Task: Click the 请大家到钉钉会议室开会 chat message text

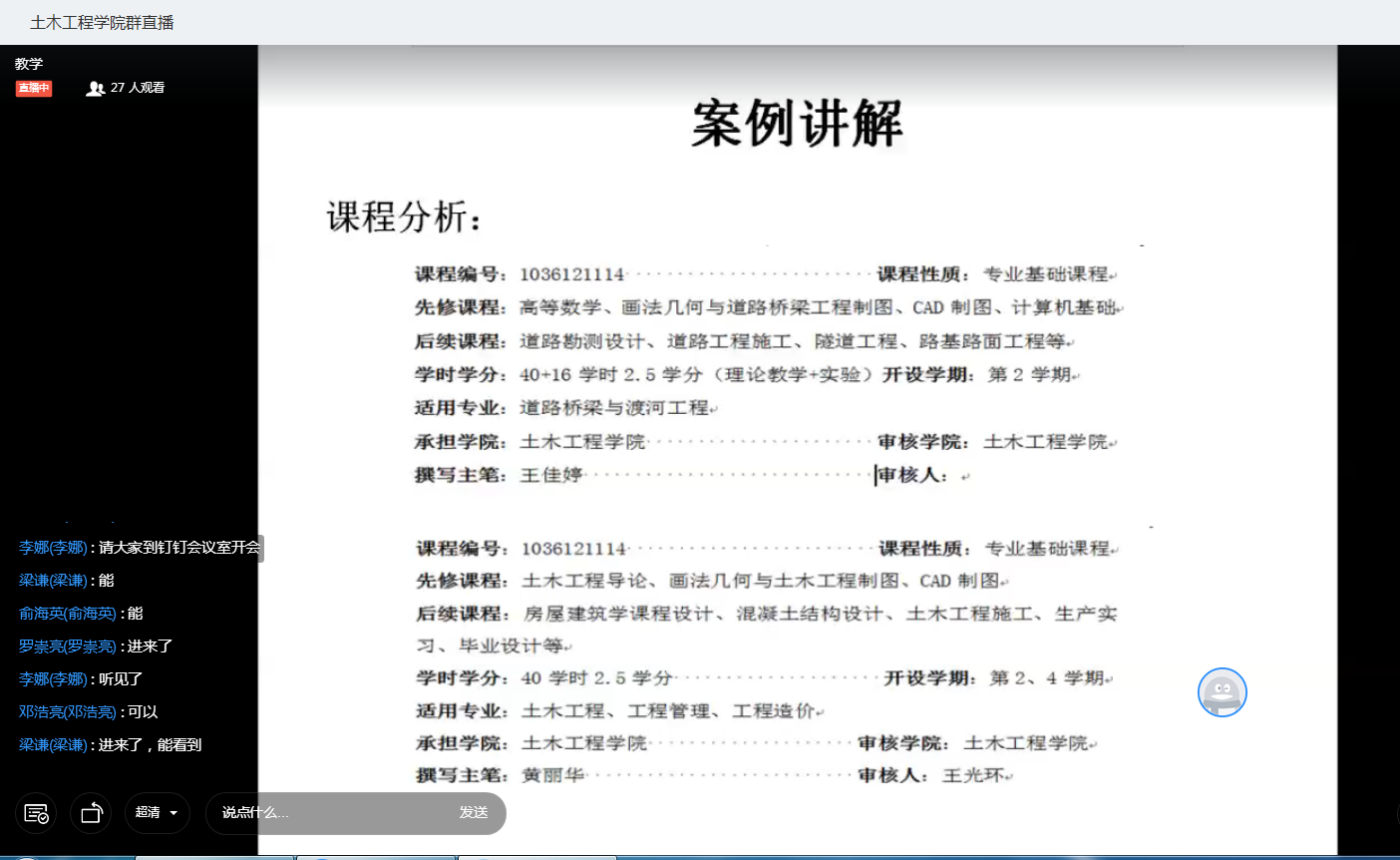Action: (179, 548)
